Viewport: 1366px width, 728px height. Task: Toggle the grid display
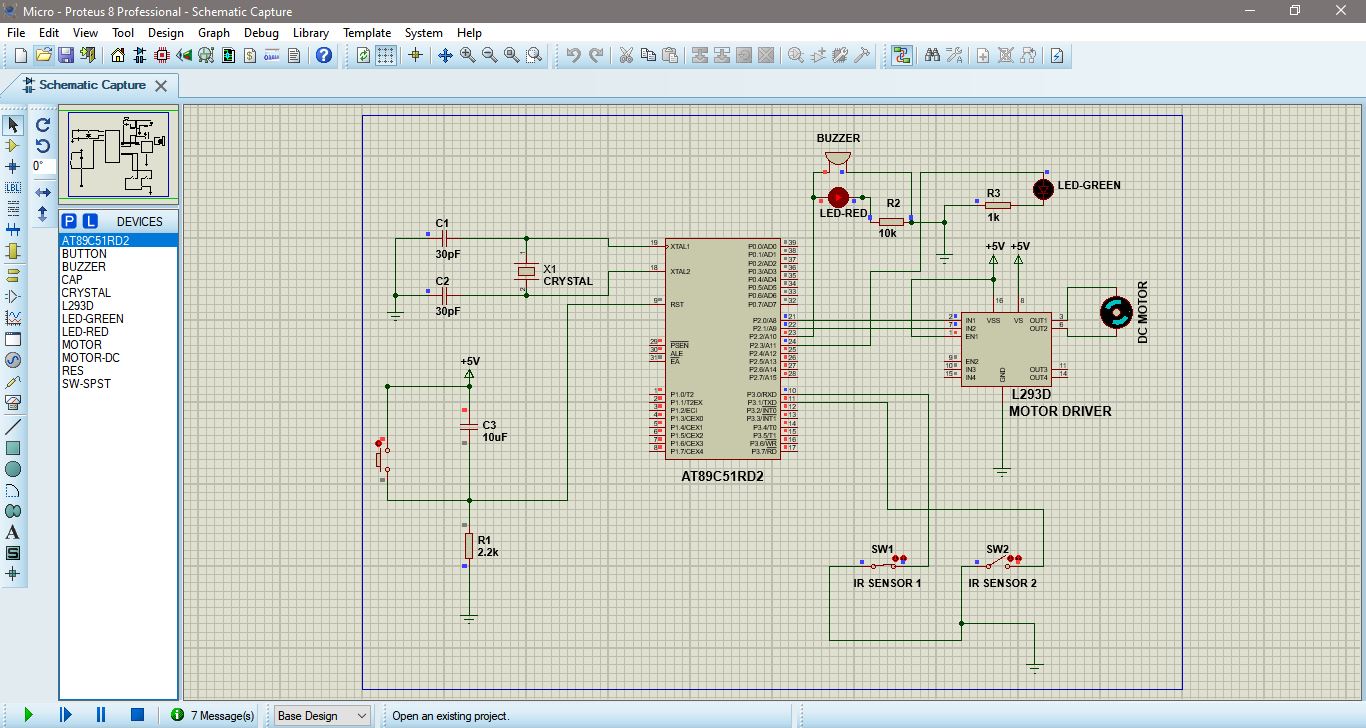pos(388,55)
